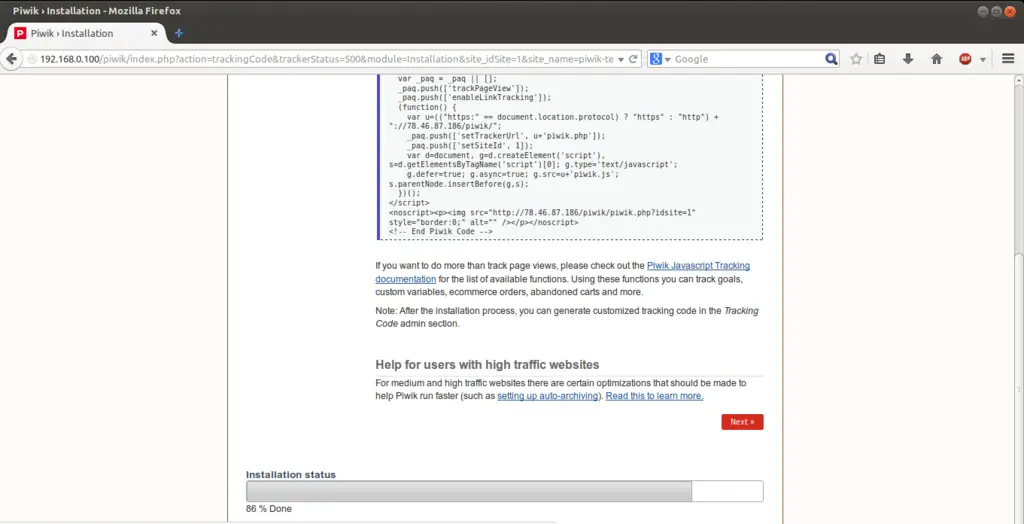Click the Piwik favicon on the tab
The height and width of the screenshot is (524, 1024).
[x=20, y=33]
